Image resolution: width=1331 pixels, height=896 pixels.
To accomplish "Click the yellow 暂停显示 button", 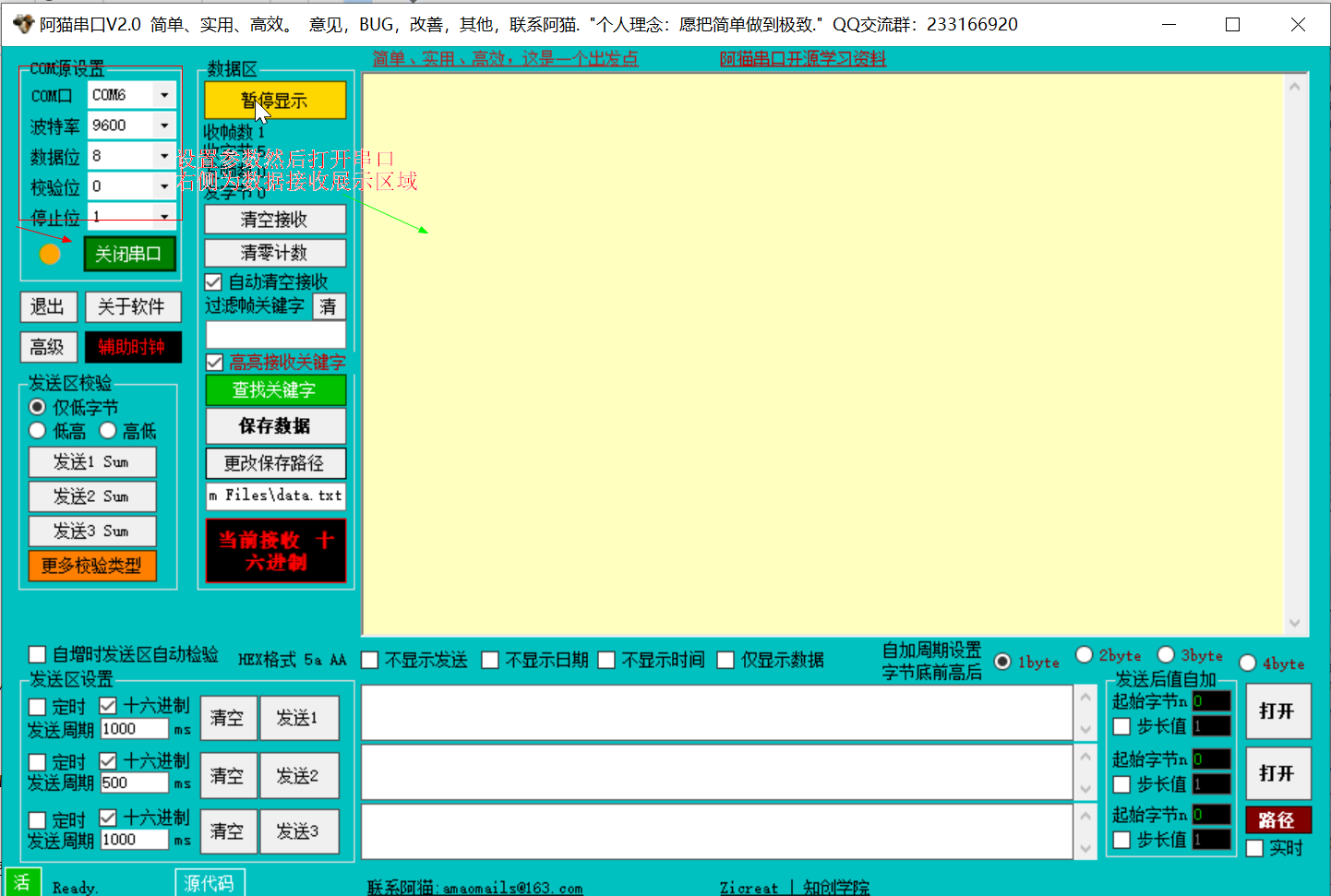I will point(274,100).
